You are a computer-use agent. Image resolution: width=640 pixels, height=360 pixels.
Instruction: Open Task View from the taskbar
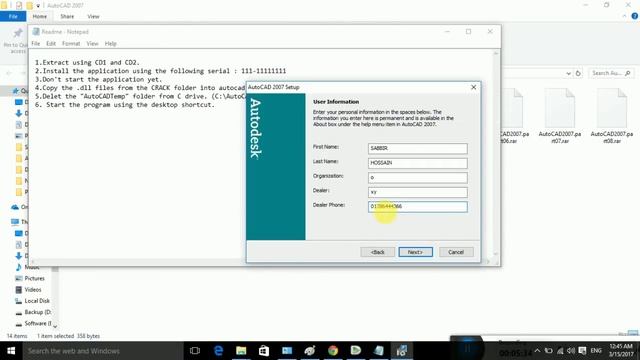point(195,351)
